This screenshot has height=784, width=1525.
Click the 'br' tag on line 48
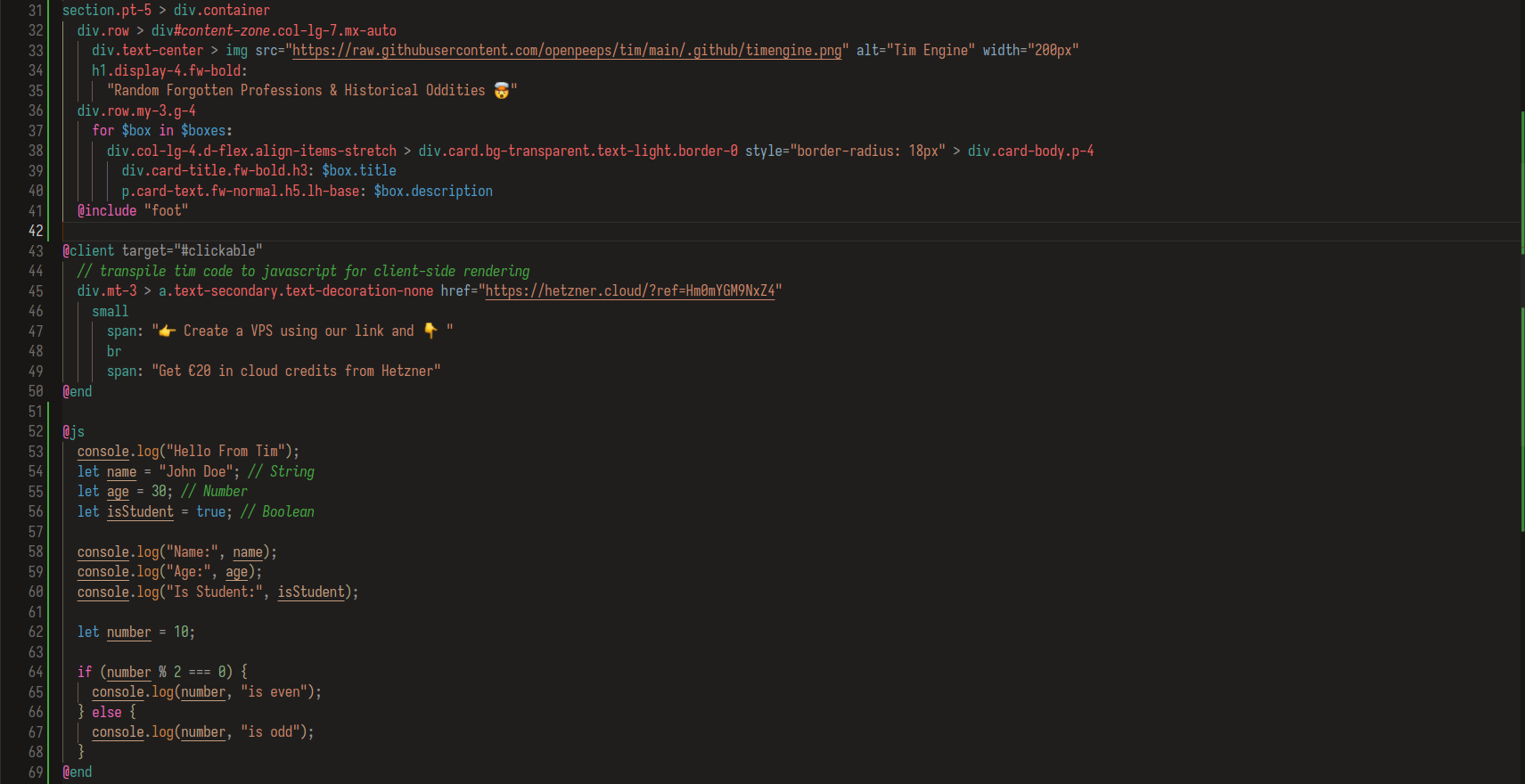pyautogui.click(x=114, y=352)
